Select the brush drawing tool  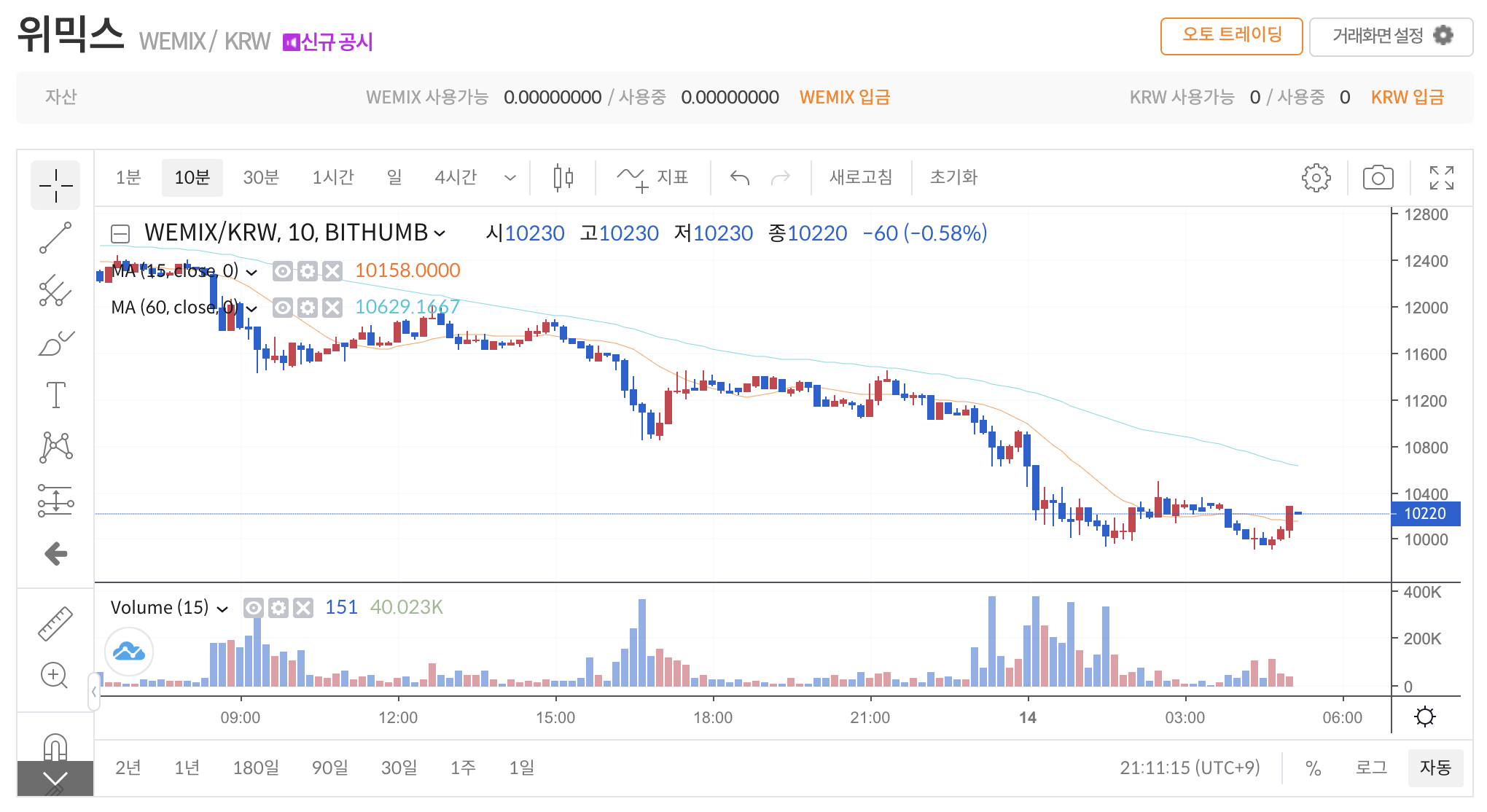tap(55, 343)
